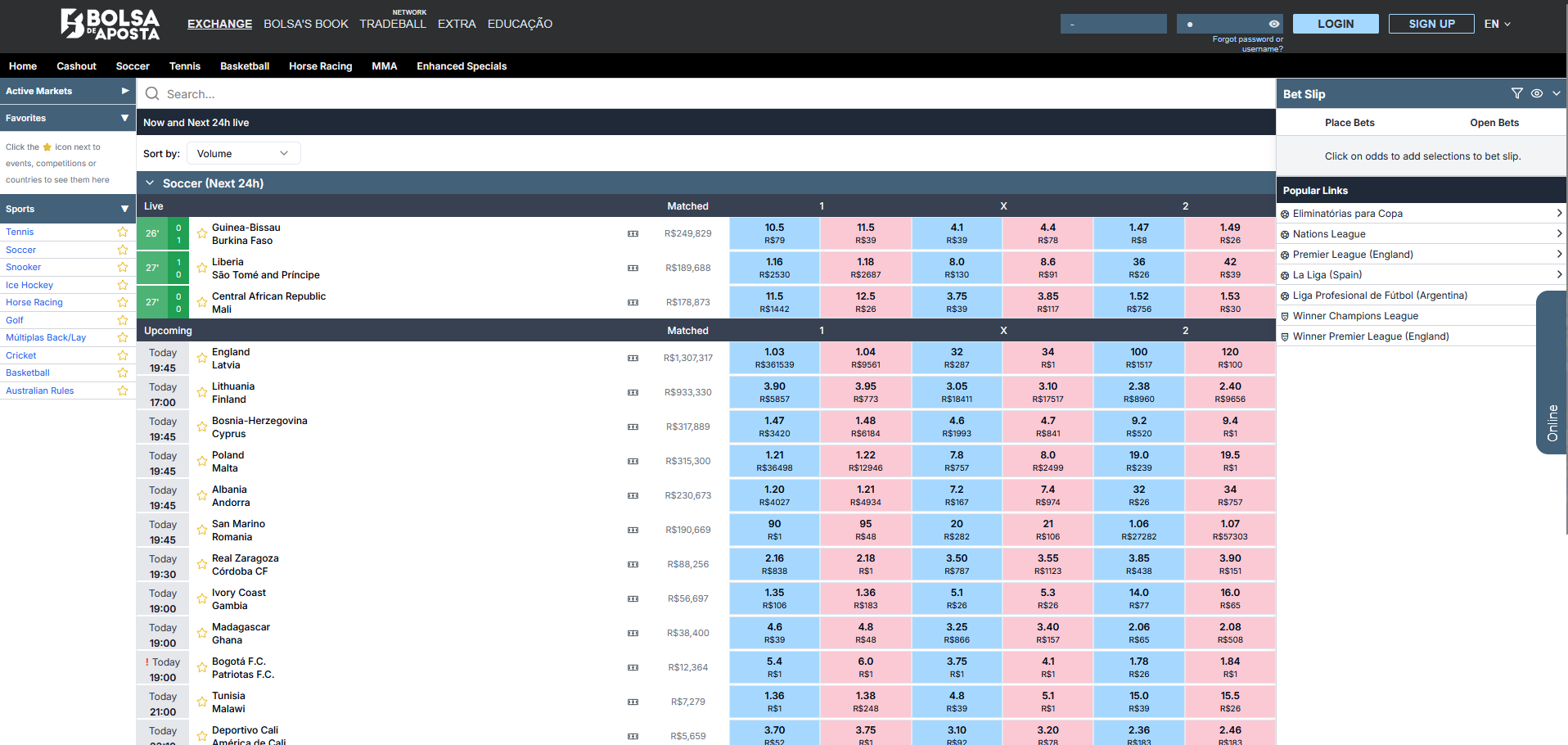Viewport: 1568px width, 745px height.
Task: Open the EN language dropdown
Action: [x=1497, y=24]
